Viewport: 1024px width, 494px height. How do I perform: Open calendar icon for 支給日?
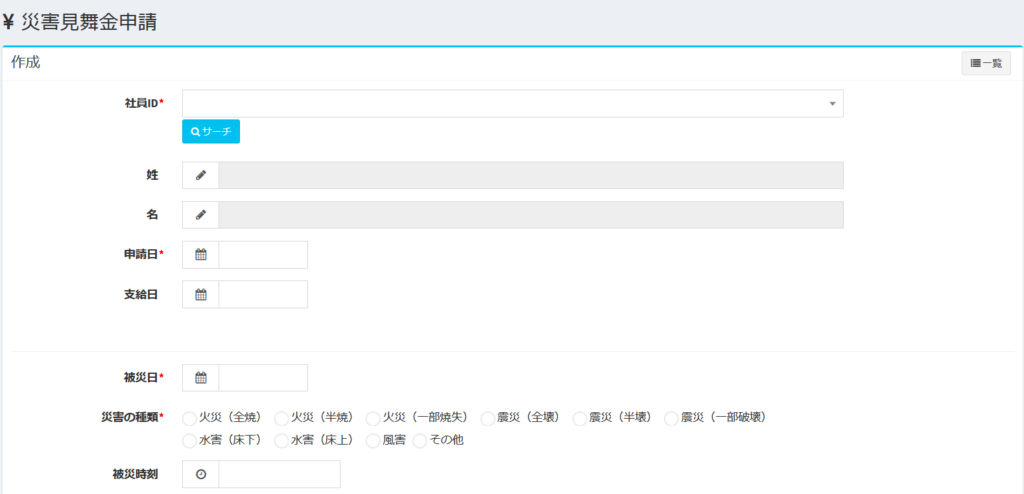point(200,295)
